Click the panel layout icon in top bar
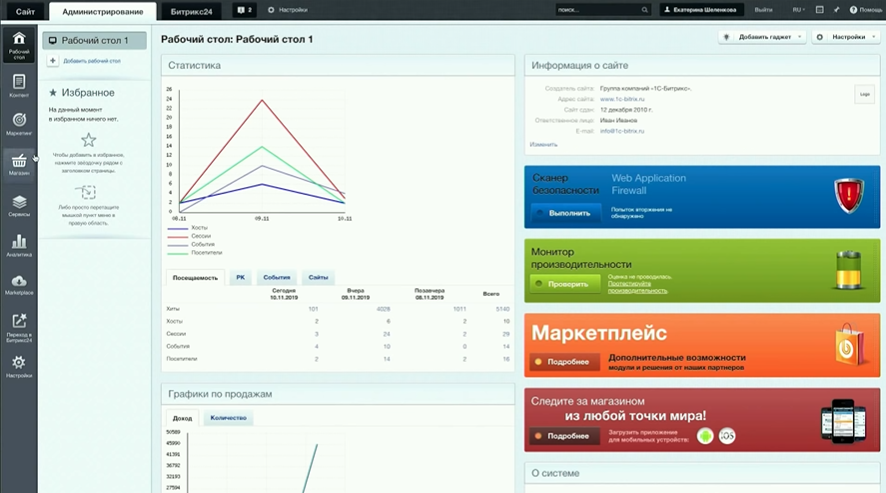886x493 pixels. (819, 10)
